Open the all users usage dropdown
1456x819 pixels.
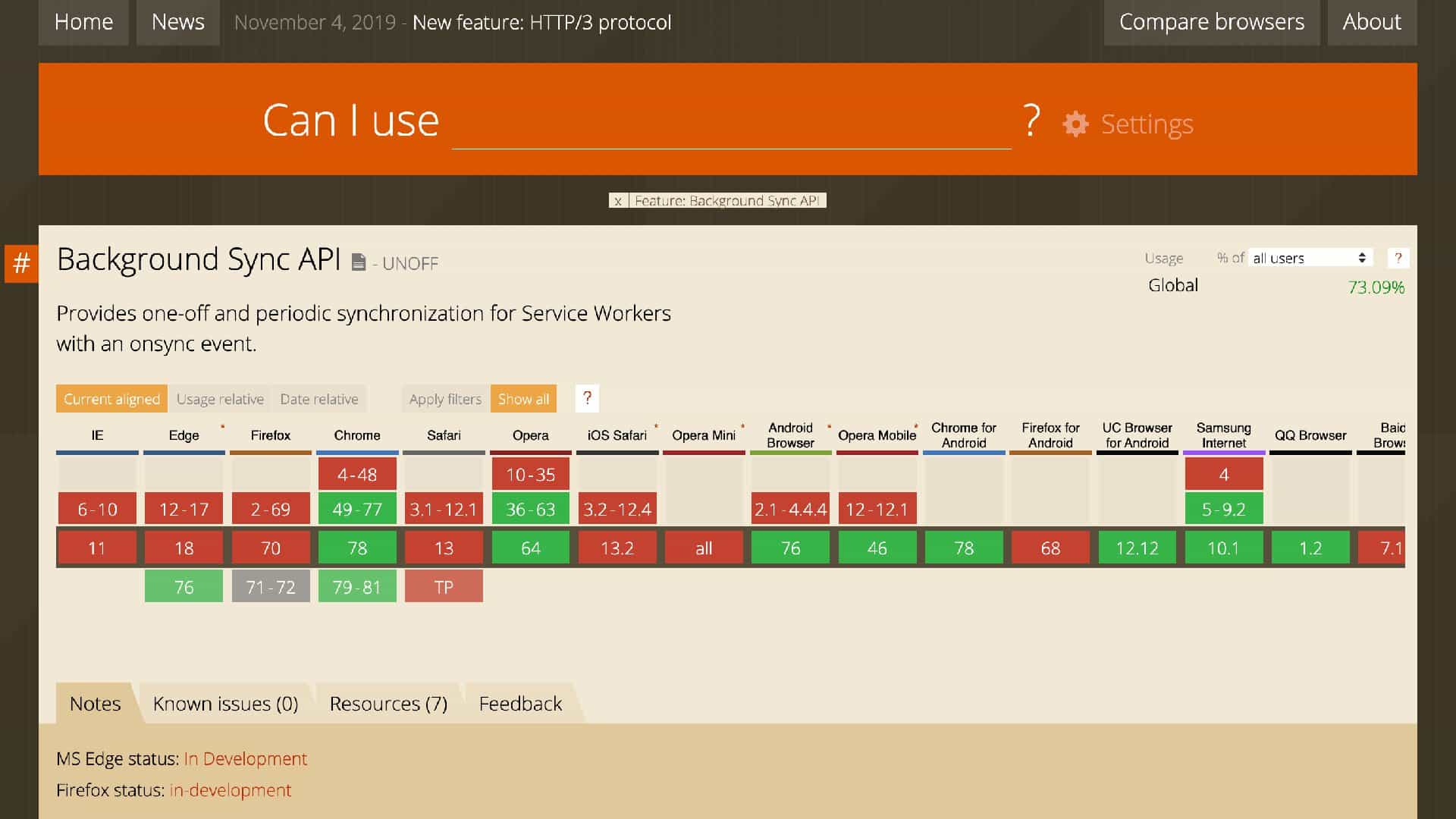pos(1309,258)
